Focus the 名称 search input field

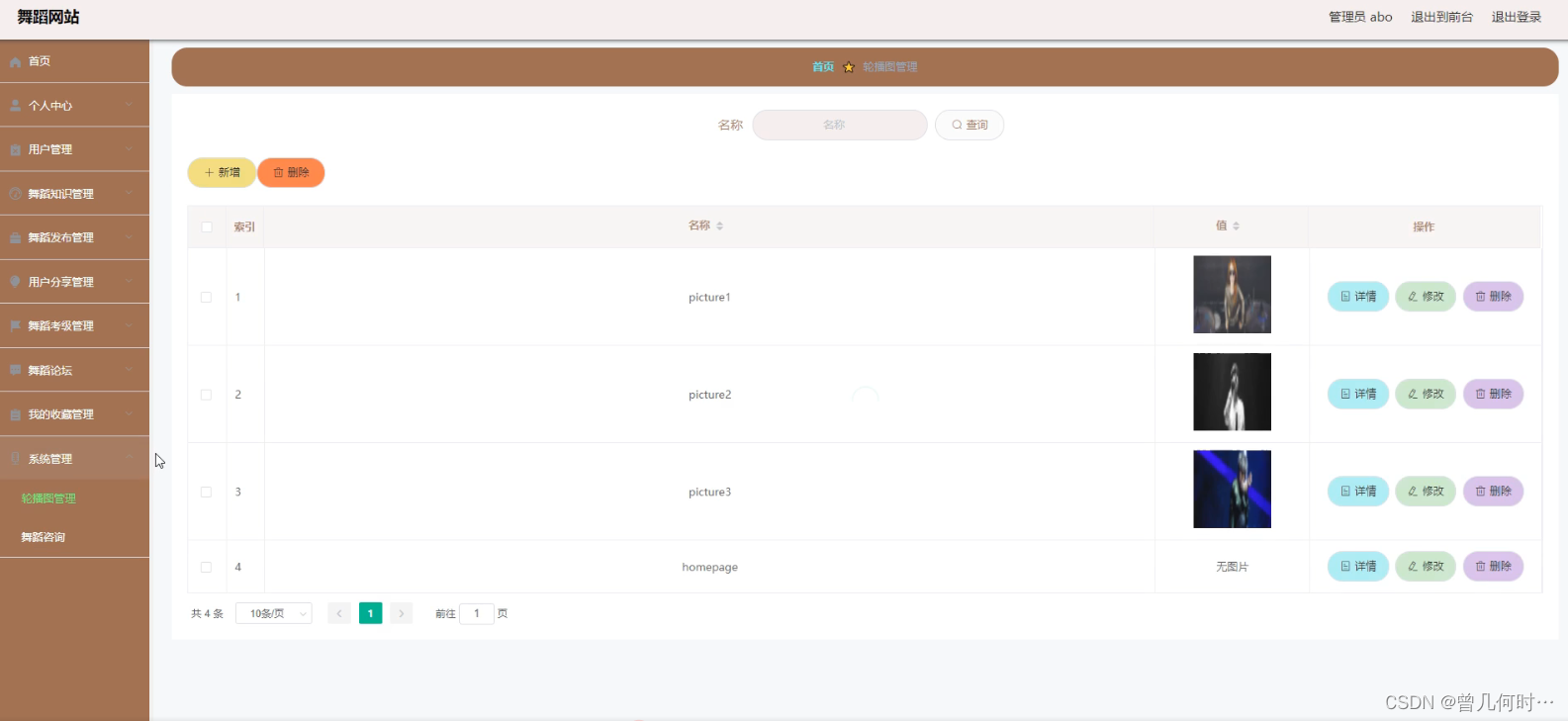[840, 125]
